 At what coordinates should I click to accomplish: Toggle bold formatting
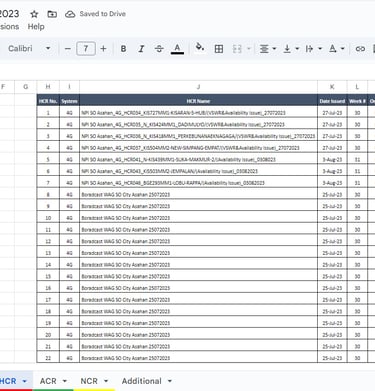pos(123,49)
